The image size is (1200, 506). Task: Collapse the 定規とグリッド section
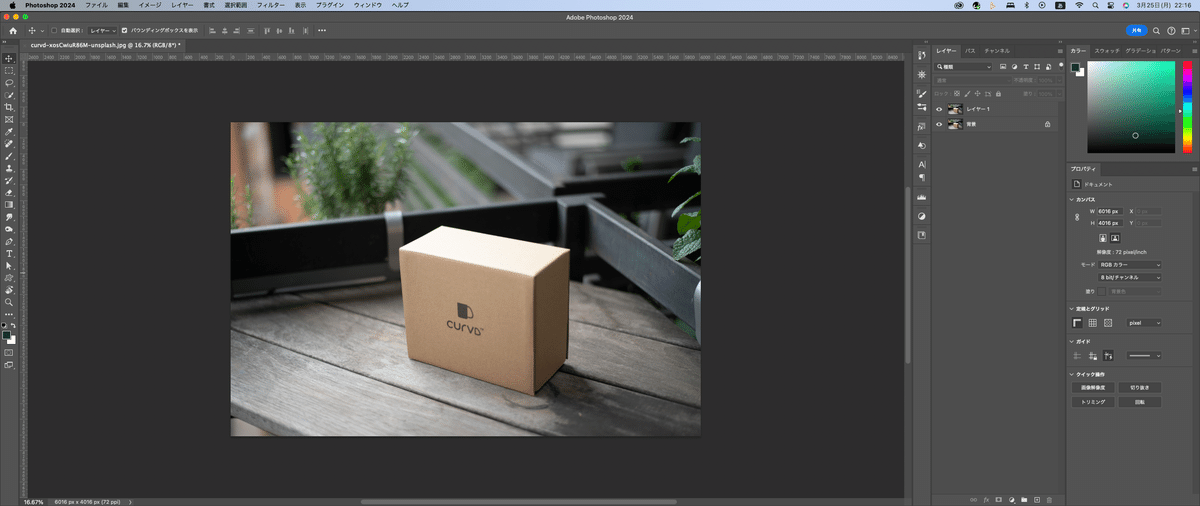click(1072, 309)
